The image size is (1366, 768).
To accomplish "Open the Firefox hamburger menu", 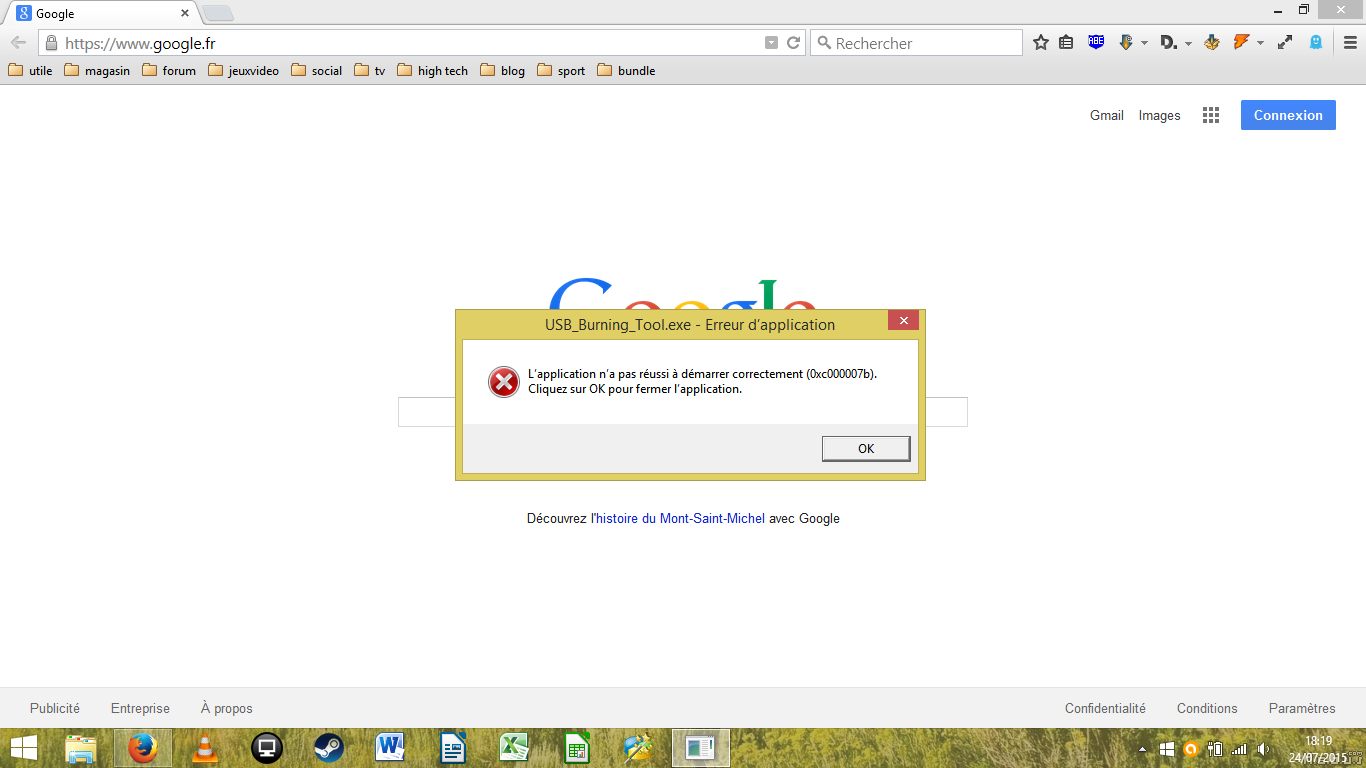I will click(x=1350, y=43).
